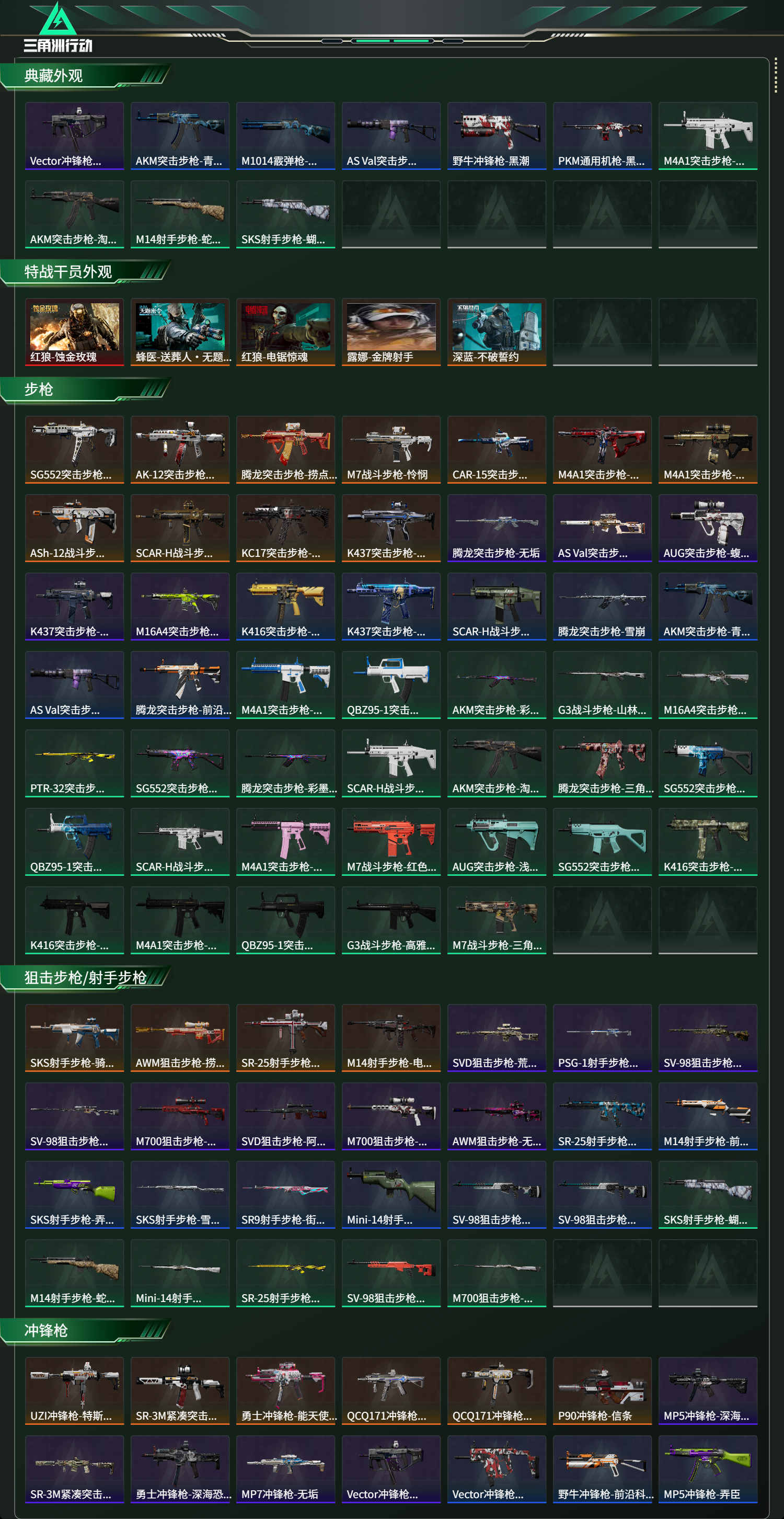The width and height of the screenshot is (784, 1519).
Task: Open the 红狼-蚀金玫瑰 operator skin
Action: click(74, 332)
